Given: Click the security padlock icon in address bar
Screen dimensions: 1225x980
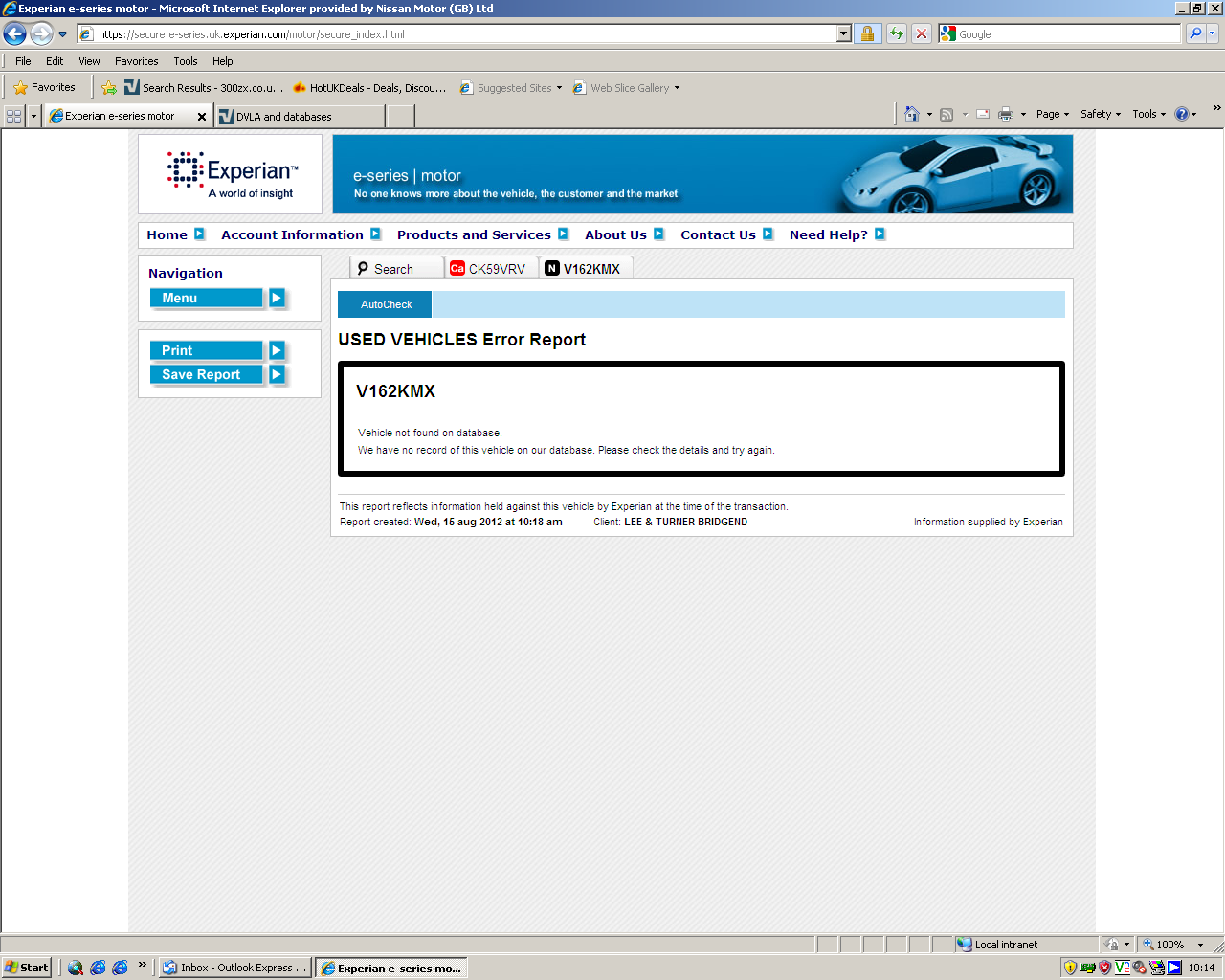Looking at the screenshot, I should point(867,34).
